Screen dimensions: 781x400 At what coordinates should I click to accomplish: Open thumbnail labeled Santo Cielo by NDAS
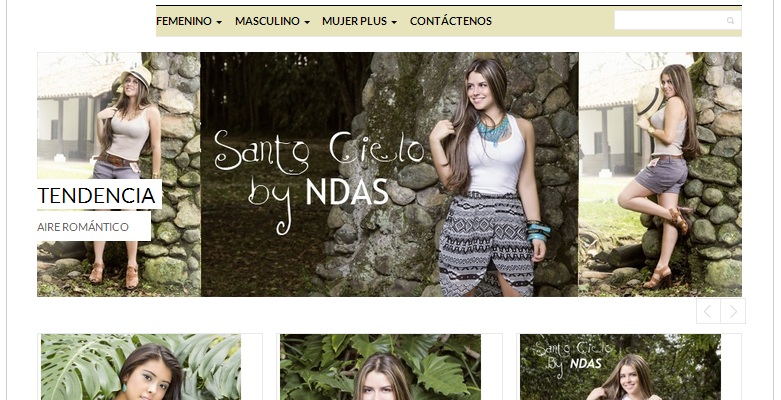[x=621, y=367]
